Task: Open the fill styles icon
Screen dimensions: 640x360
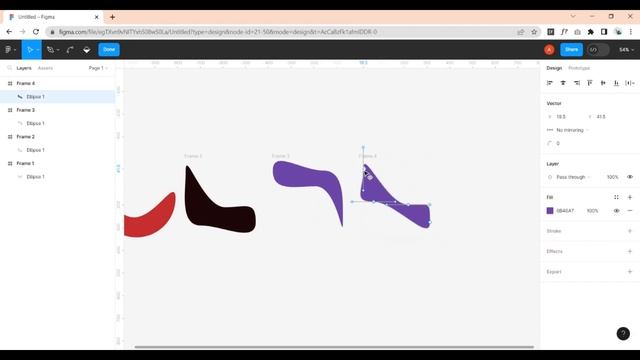Action: pyautogui.click(x=616, y=197)
